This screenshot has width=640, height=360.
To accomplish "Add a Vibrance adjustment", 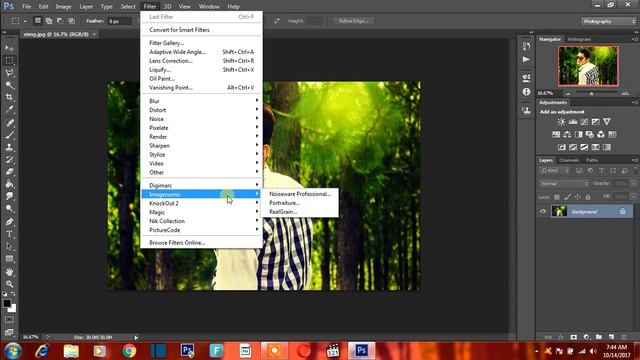I will click(607, 122).
